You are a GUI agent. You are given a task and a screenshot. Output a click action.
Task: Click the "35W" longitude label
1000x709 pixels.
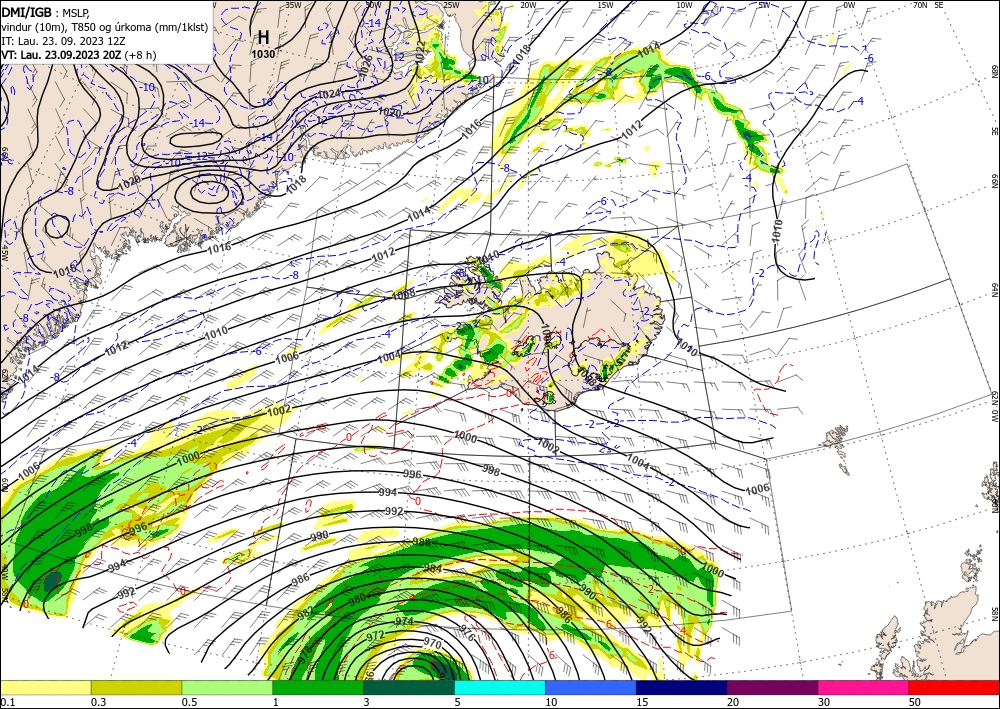pos(293,5)
